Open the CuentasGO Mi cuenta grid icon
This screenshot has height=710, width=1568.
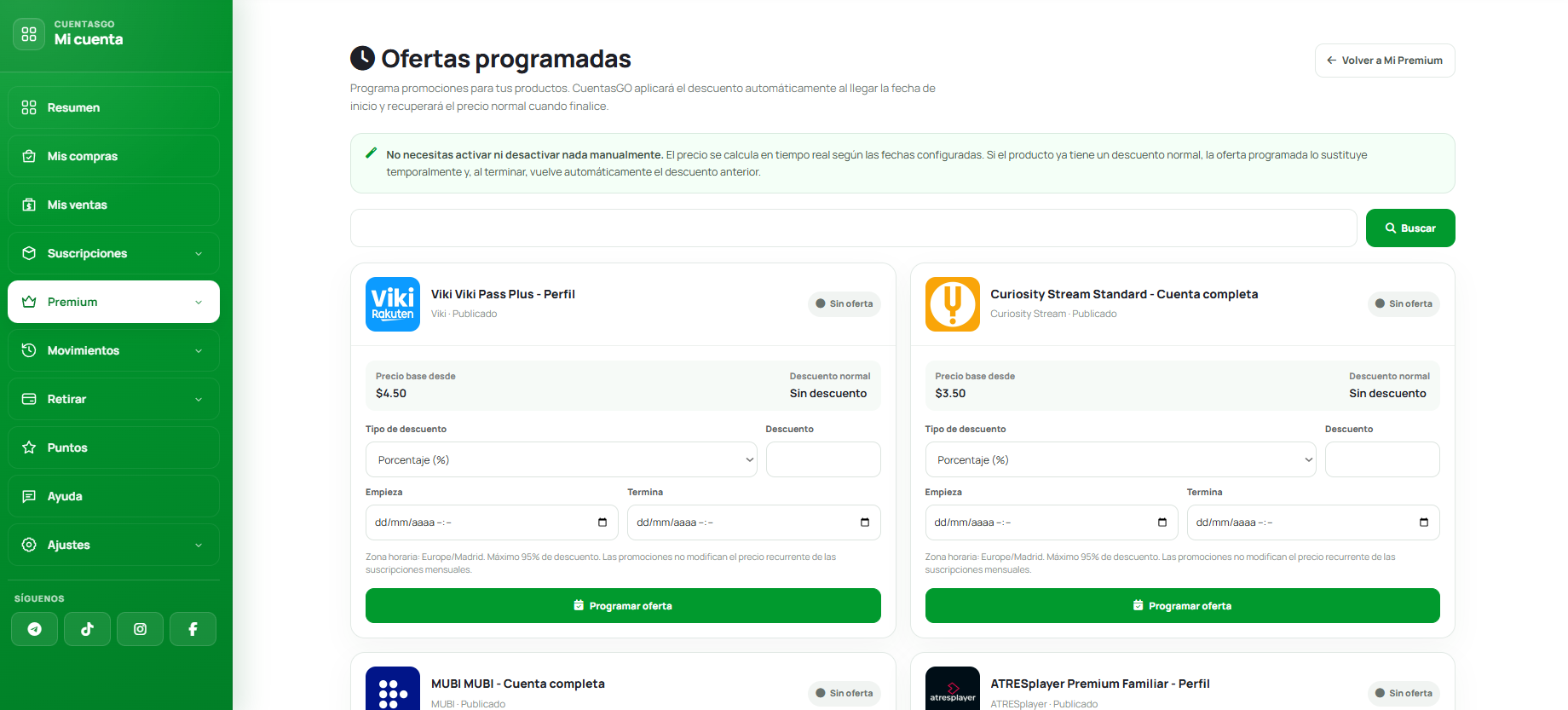click(x=29, y=34)
